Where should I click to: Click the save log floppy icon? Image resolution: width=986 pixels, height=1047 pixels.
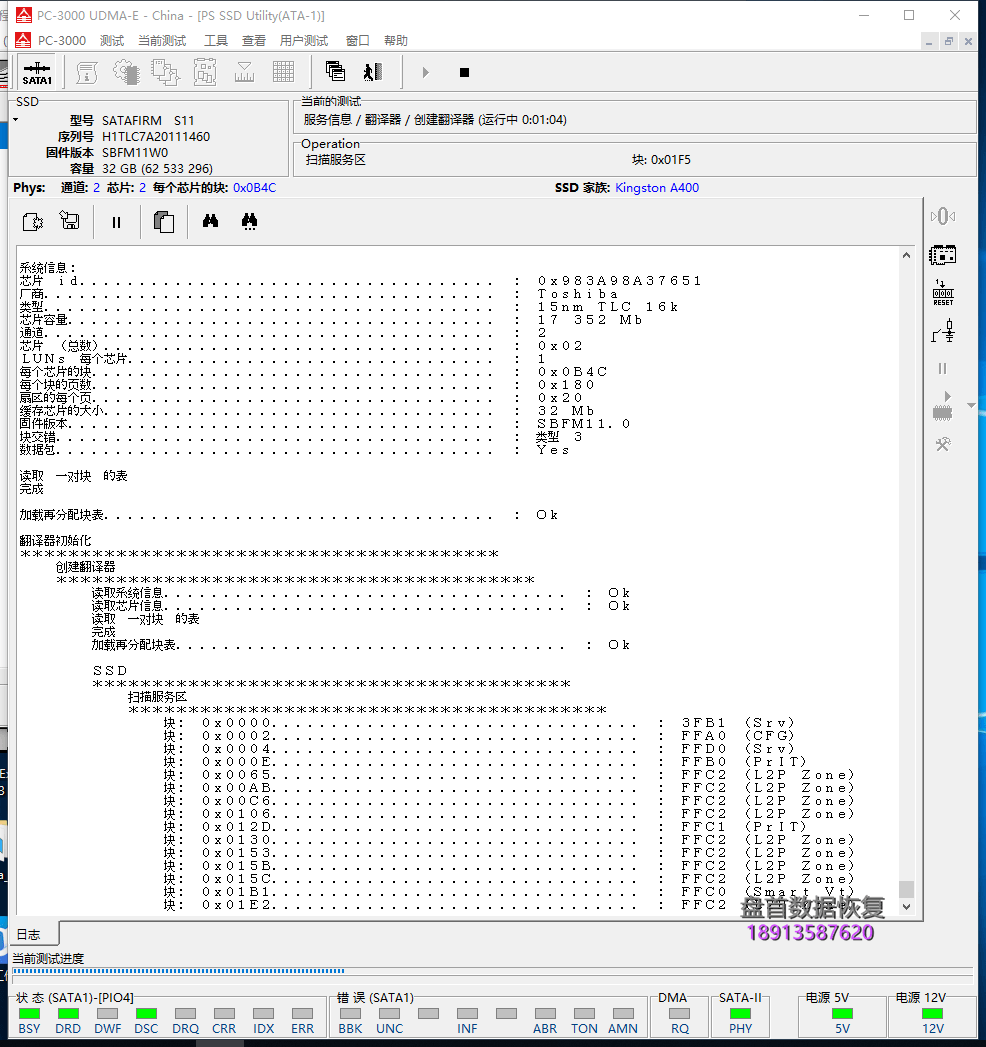point(69,220)
